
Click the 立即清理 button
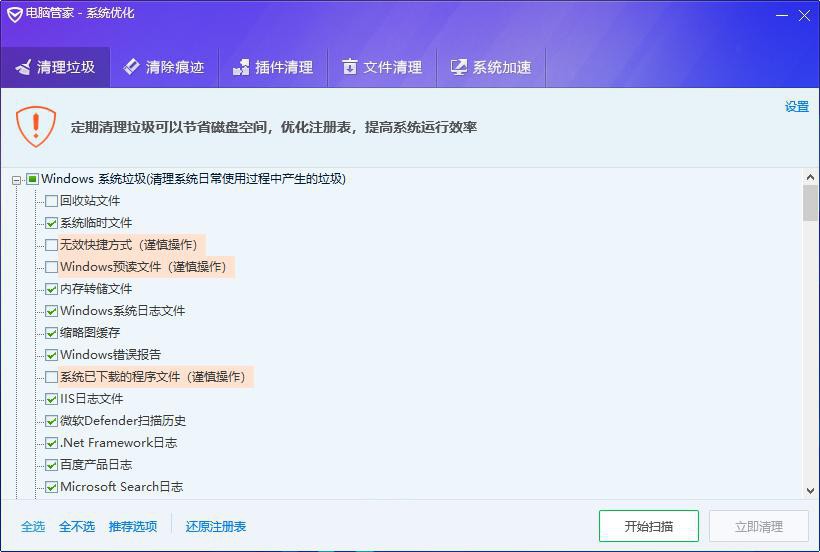[759, 526]
